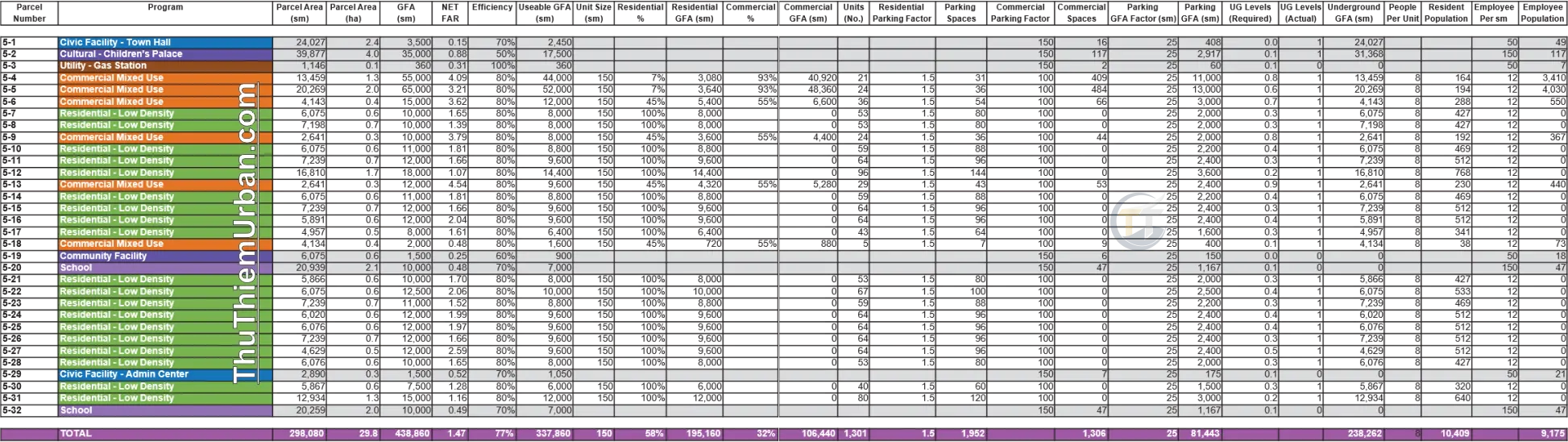Click the ThuThiemUrban.com vertical watermark text
Screen dimensions: 1568x442
point(244,232)
